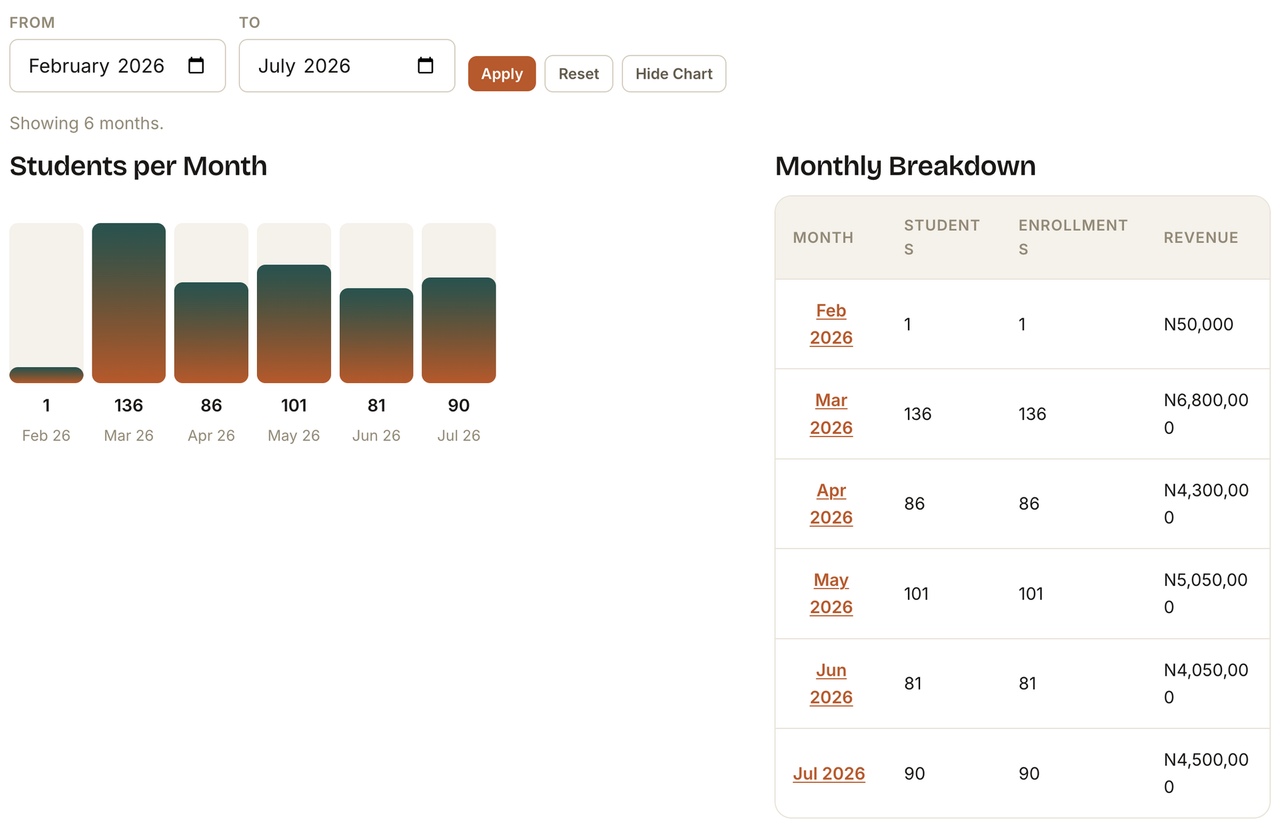Open the May 2026 breakdown link
Screen dimensions: 1279x825
tap(831, 594)
